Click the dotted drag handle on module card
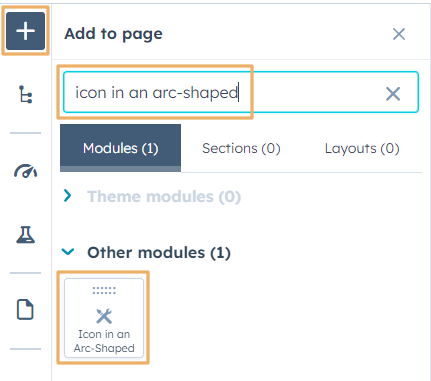431x381 pixels. pos(104,291)
